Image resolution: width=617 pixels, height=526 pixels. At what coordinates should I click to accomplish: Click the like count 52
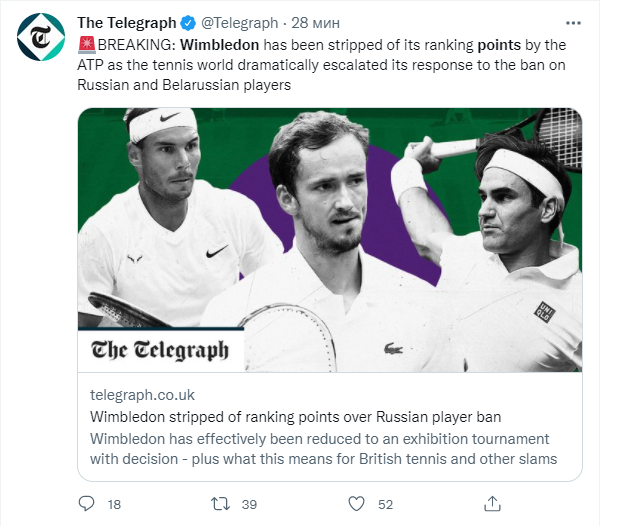click(385, 504)
